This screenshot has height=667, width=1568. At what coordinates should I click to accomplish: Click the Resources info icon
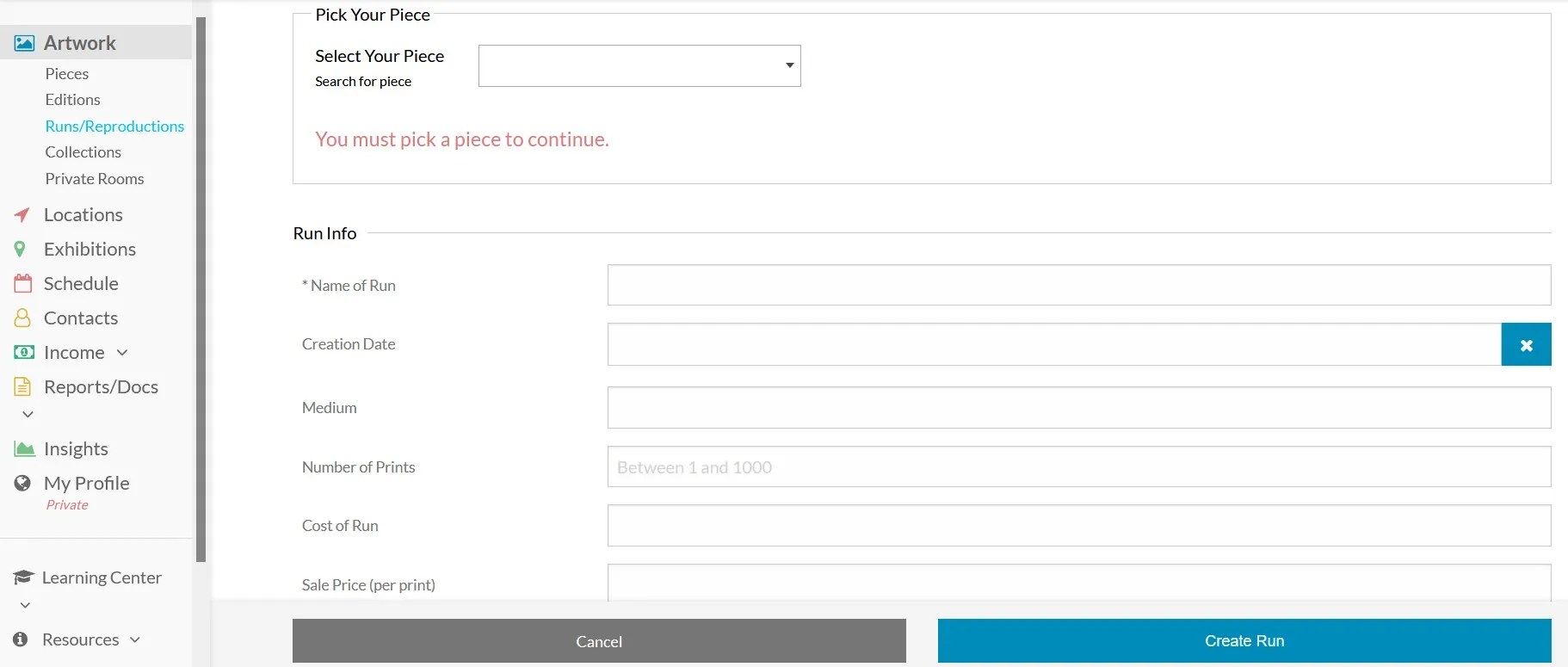tap(22, 639)
